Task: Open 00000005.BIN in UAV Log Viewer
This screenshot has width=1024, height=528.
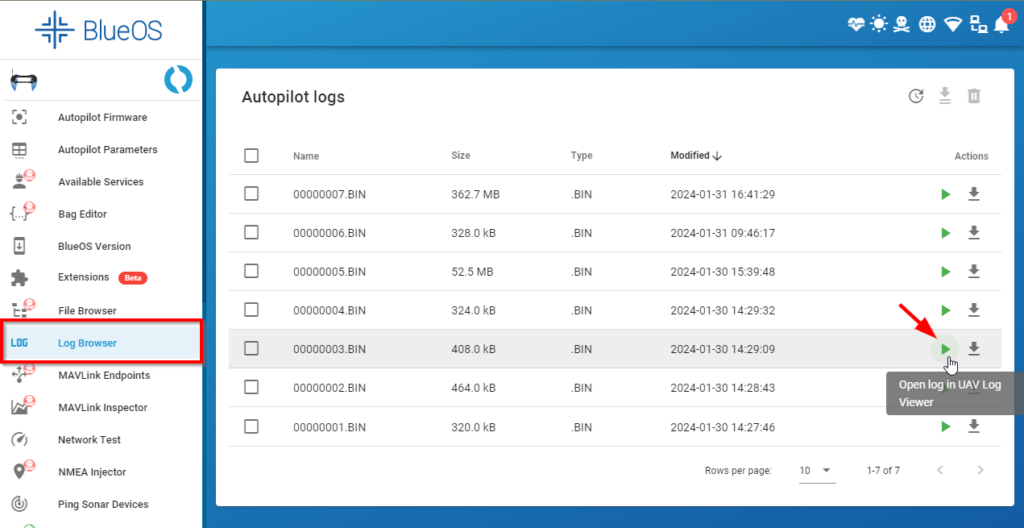Action: coord(945,272)
